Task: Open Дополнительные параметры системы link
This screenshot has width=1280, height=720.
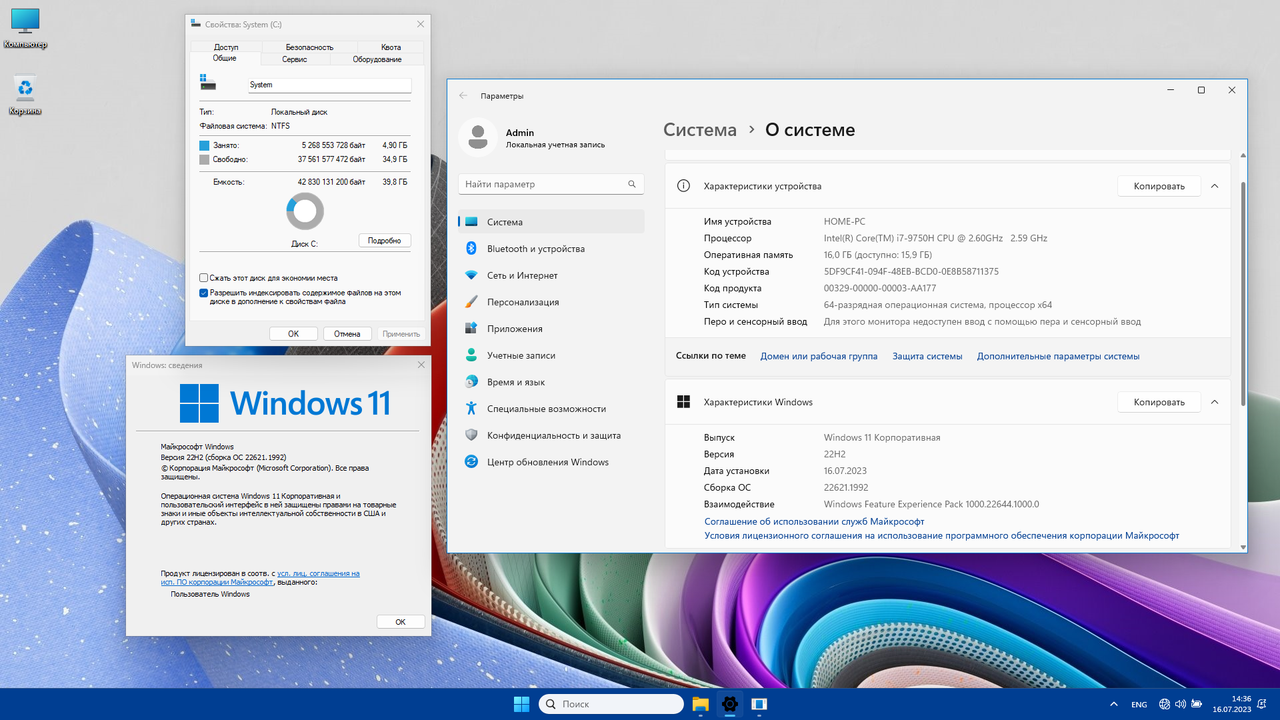Action: [x=1058, y=356]
